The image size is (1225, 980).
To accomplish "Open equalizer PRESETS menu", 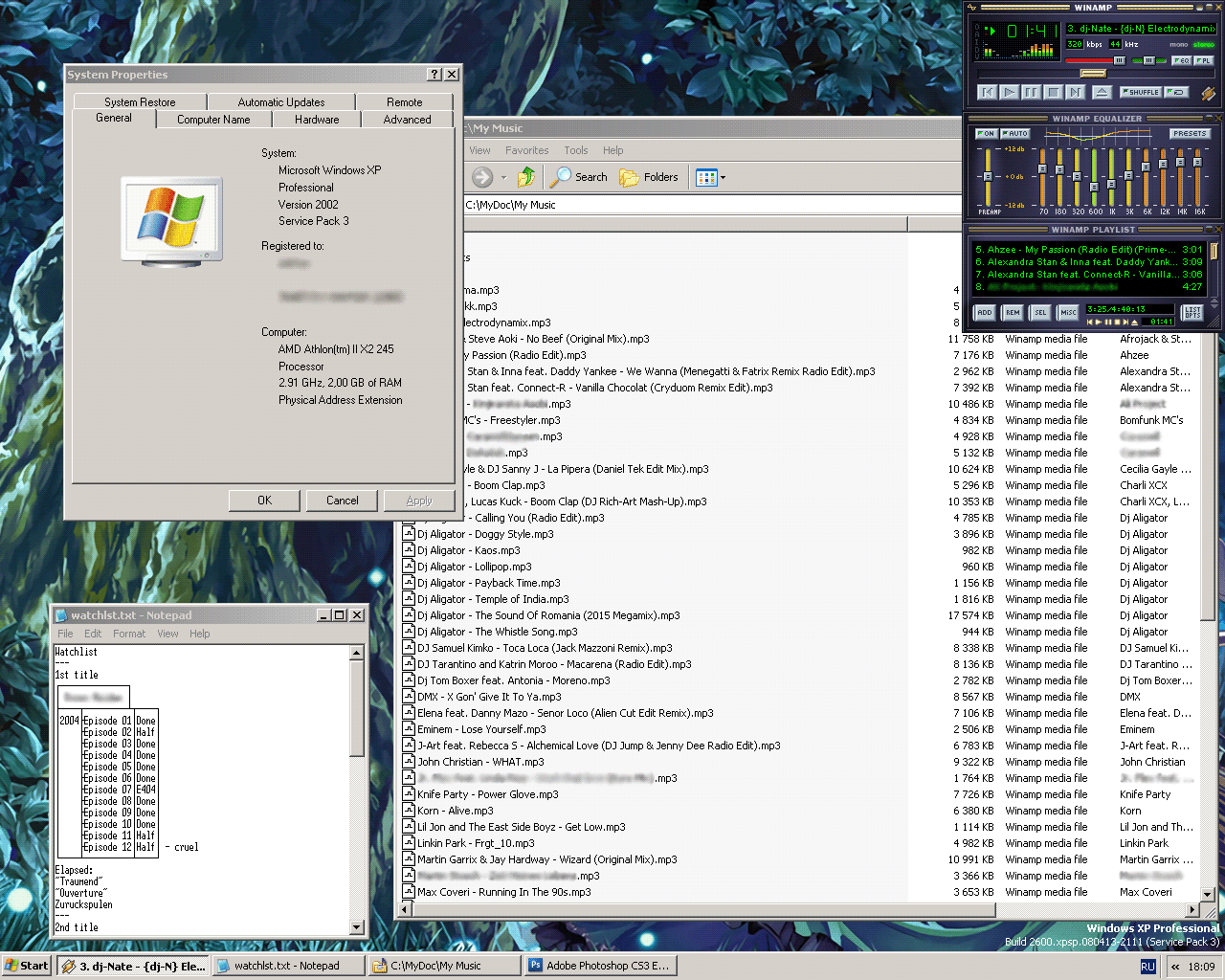I will [1190, 134].
